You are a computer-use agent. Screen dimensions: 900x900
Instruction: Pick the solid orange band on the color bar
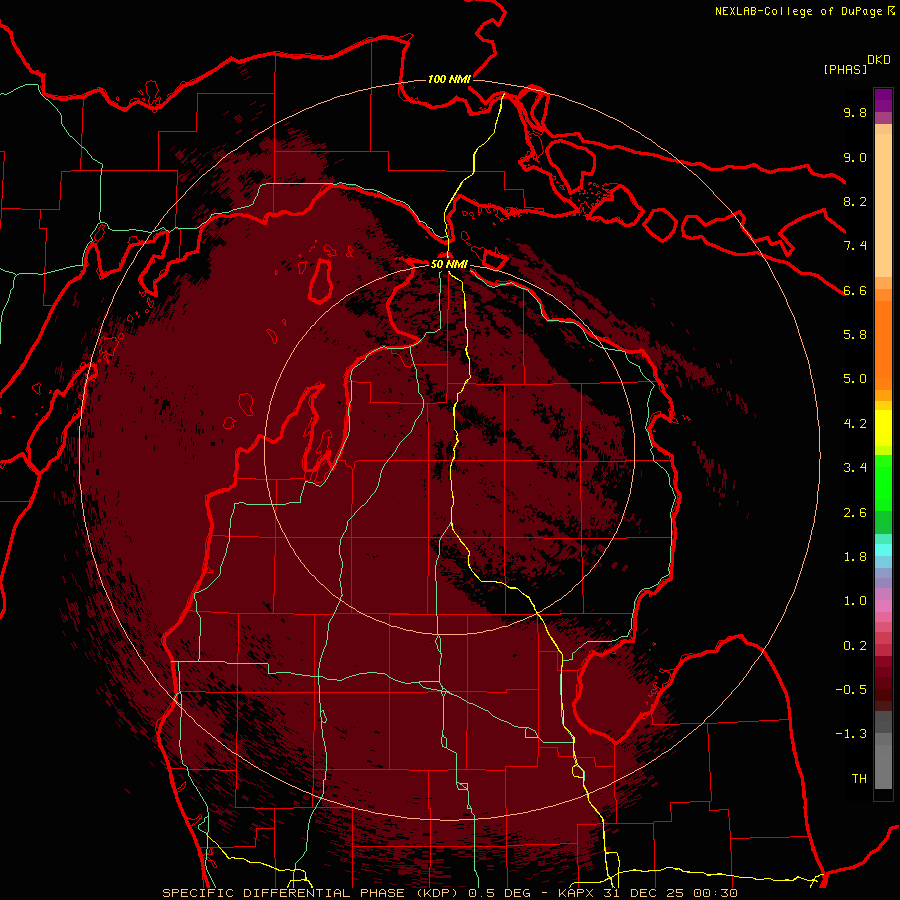(x=883, y=344)
